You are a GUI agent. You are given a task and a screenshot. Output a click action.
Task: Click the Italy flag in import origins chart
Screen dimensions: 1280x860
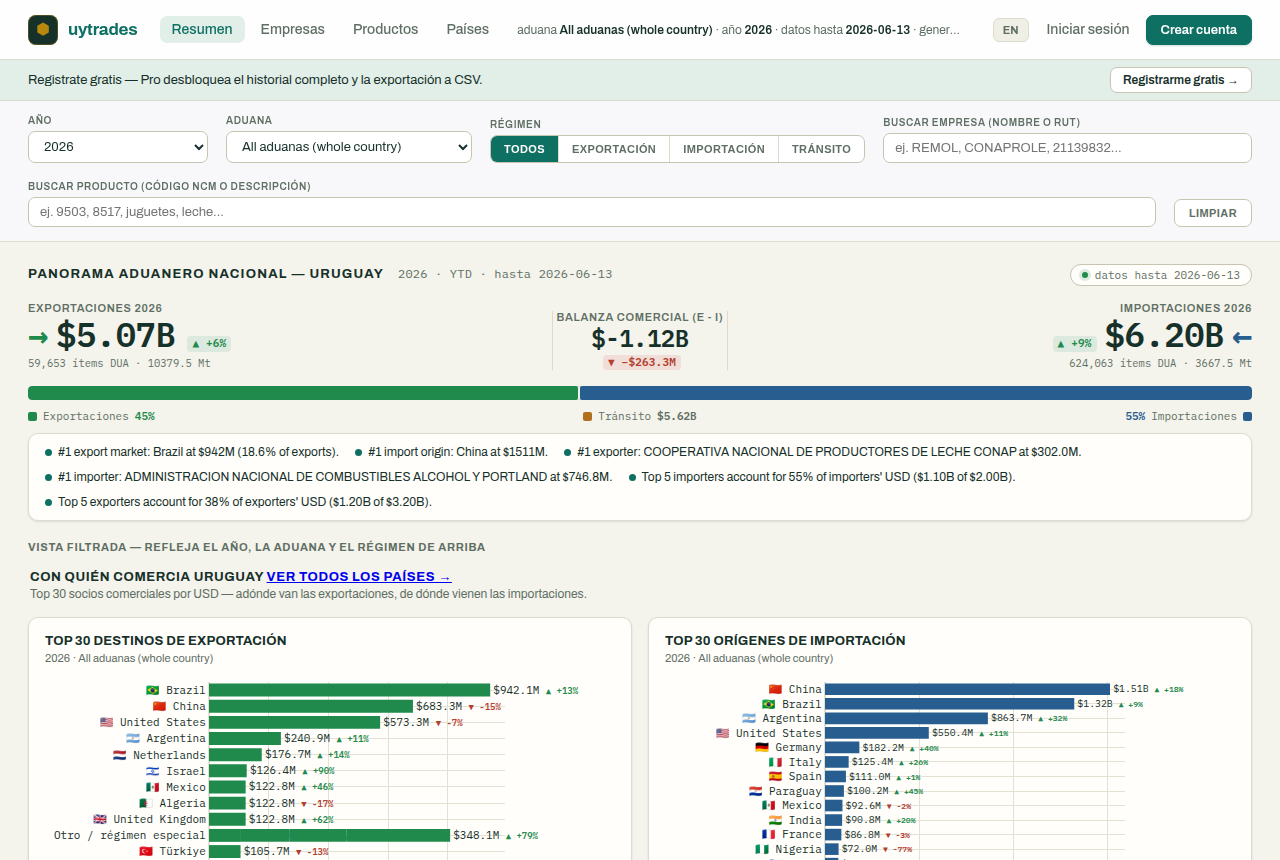pyautogui.click(x=775, y=762)
